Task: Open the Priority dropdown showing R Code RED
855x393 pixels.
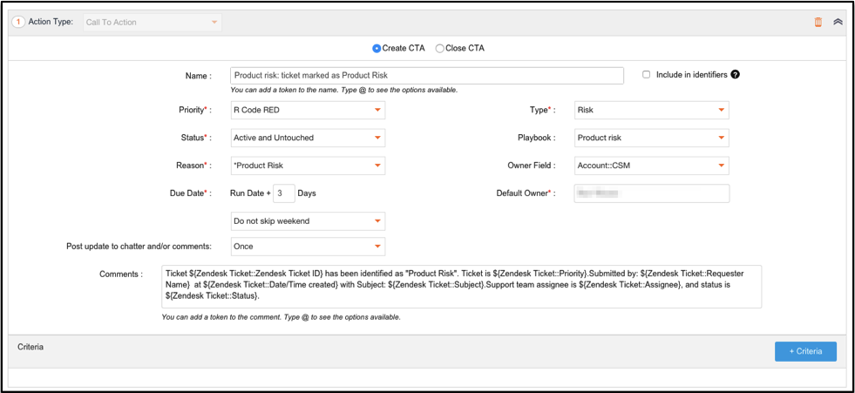Action: pyautogui.click(x=308, y=110)
